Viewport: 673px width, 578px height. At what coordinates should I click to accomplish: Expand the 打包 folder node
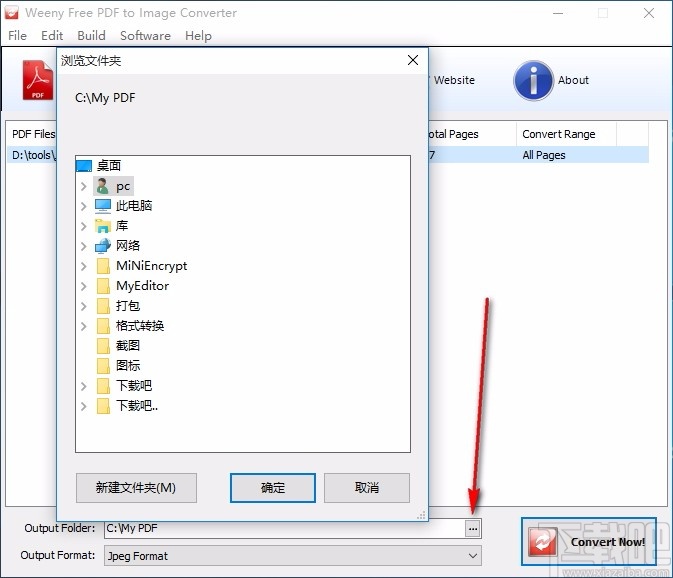pos(84,306)
